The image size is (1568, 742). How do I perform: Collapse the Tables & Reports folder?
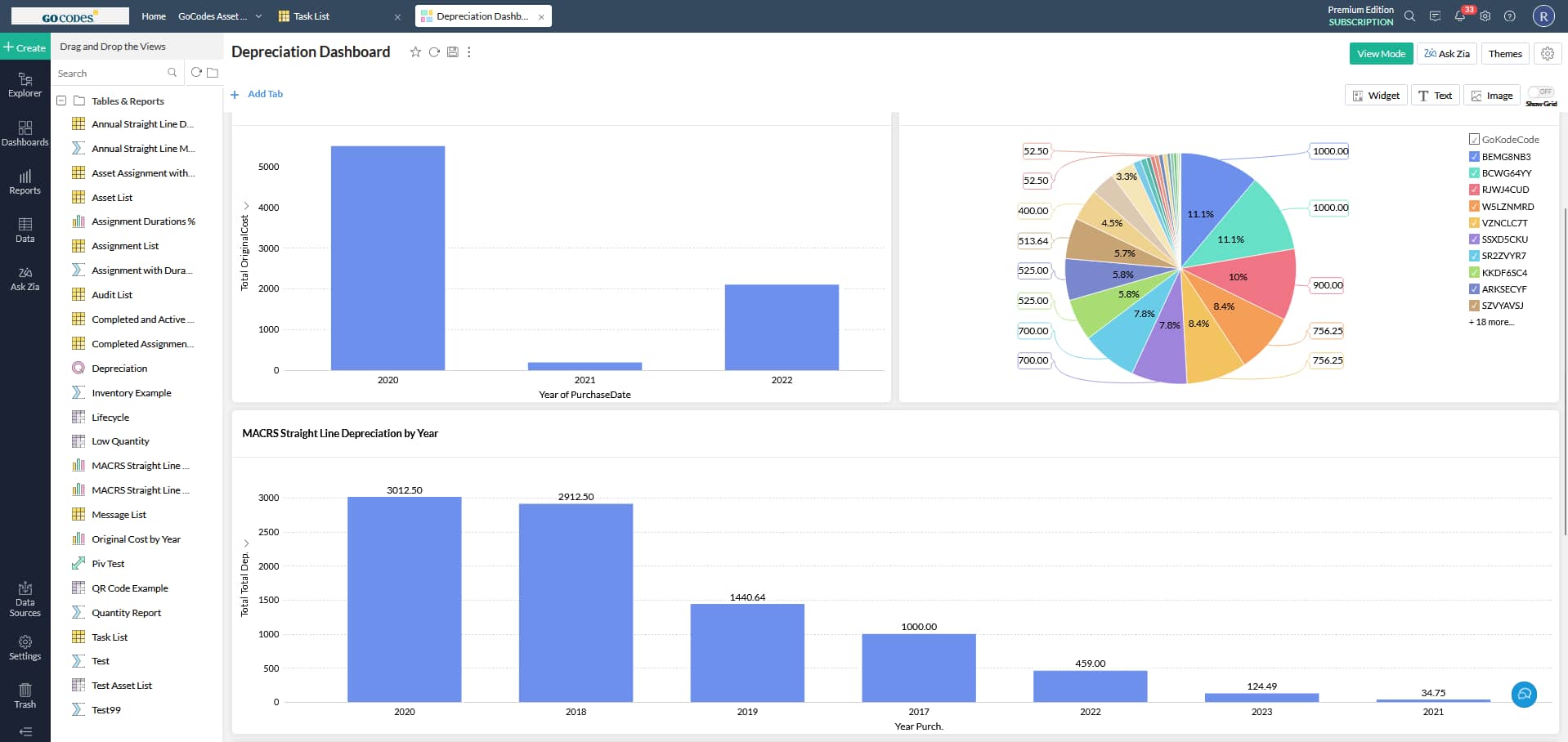coord(61,101)
